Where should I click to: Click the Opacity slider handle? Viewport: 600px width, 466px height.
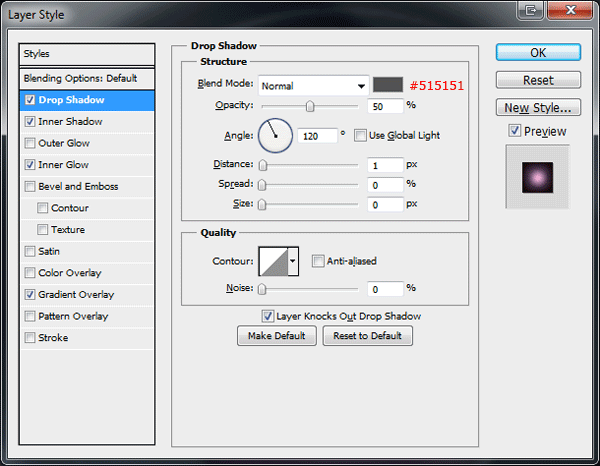click(x=310, y=106)
